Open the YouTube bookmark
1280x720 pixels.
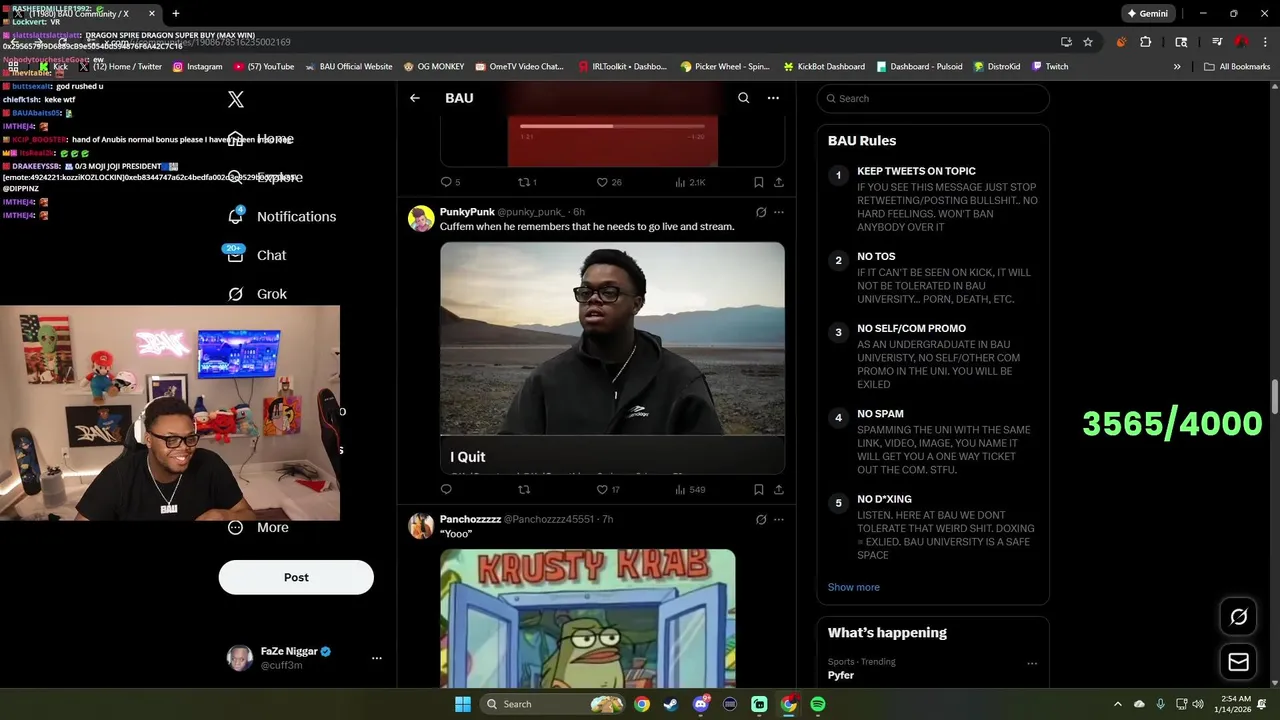(264, 66)
